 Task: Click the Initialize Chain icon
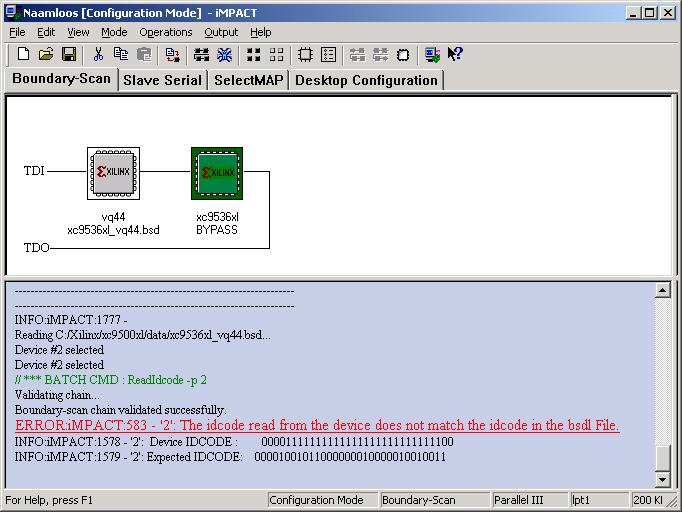201,54
